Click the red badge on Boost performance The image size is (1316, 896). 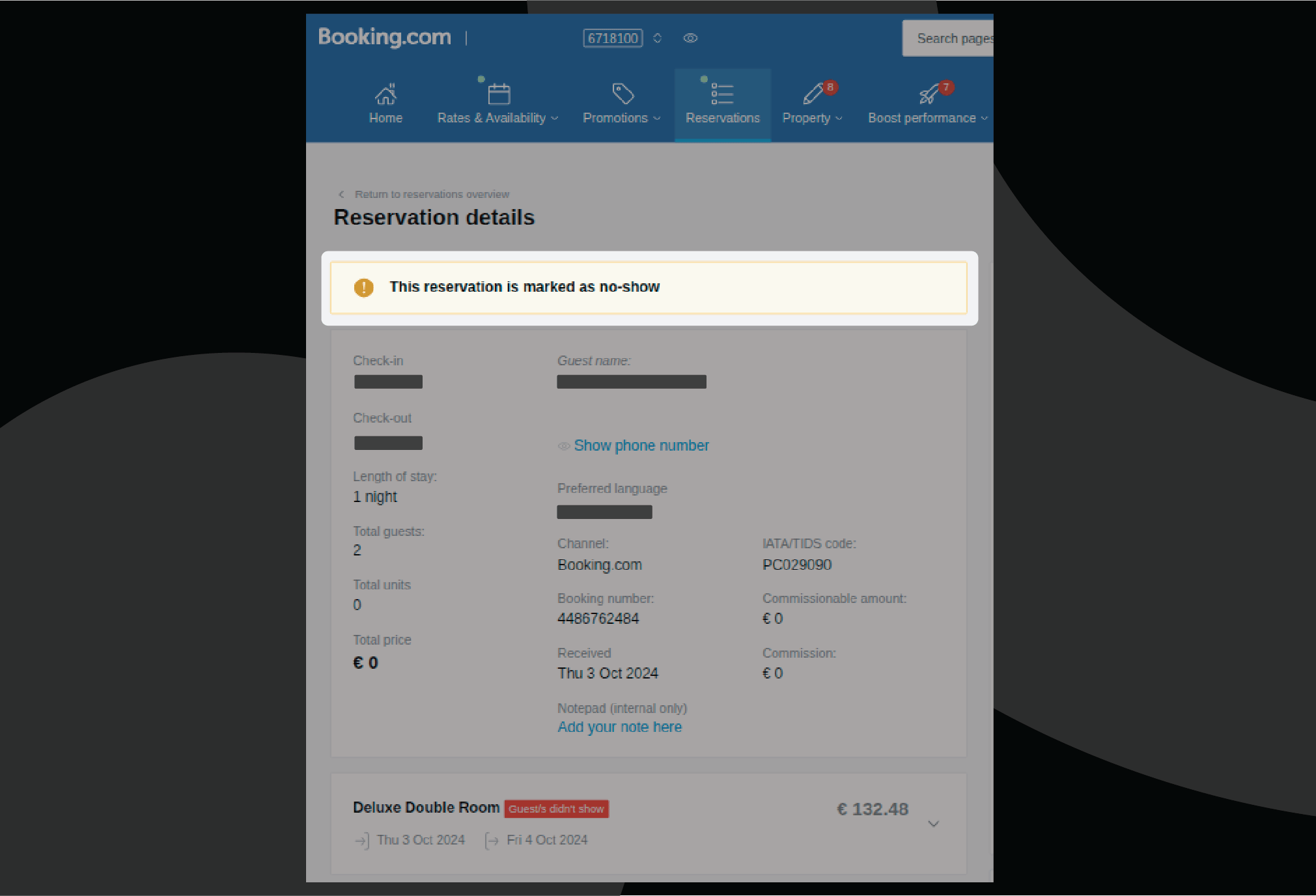[945, 87]
